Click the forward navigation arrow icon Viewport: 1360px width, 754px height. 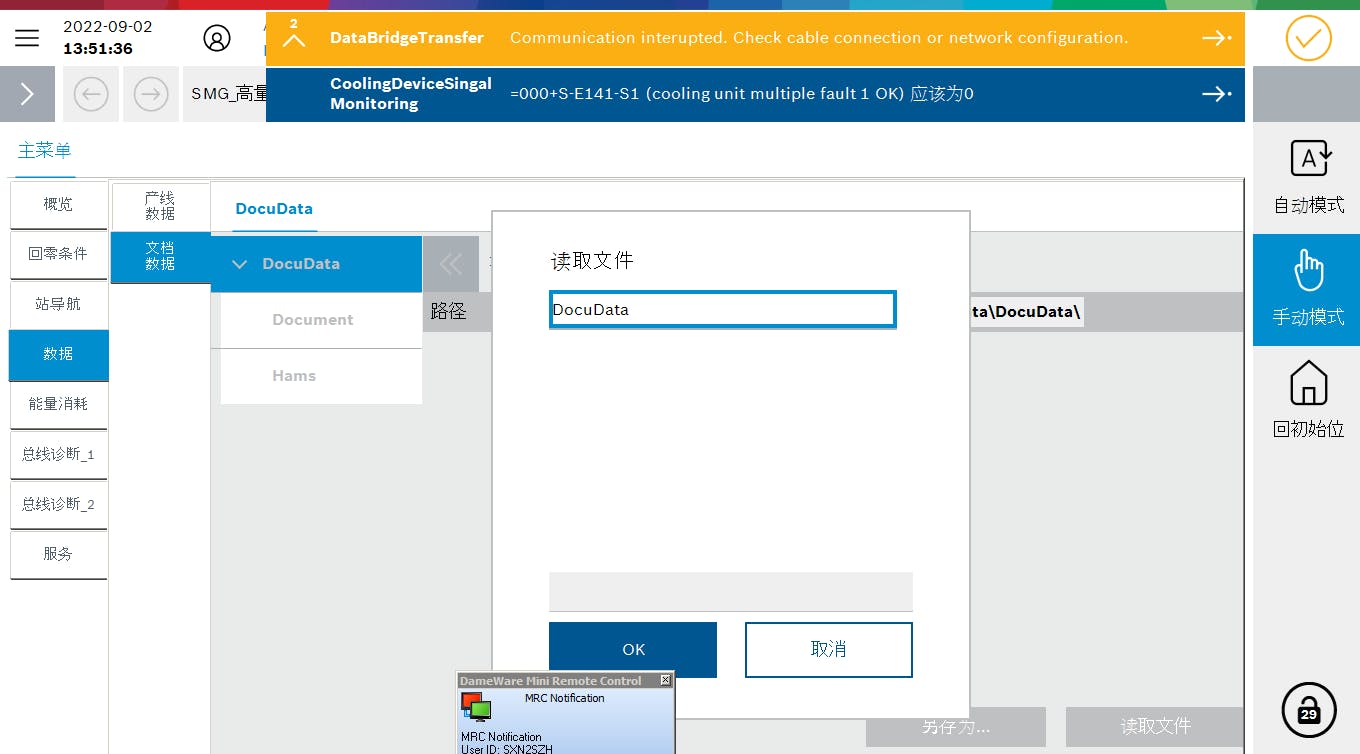[151, 94]
